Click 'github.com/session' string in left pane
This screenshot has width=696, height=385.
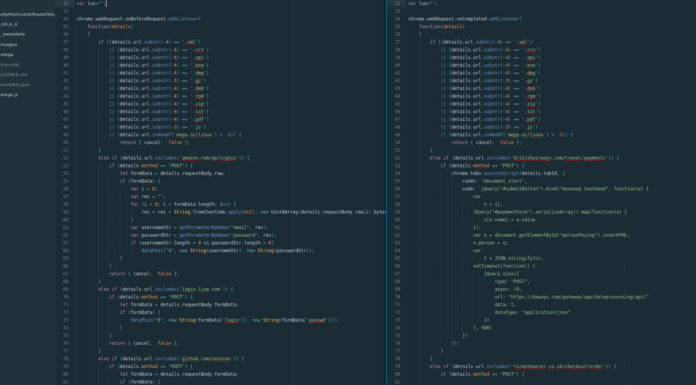click(206, 358)
